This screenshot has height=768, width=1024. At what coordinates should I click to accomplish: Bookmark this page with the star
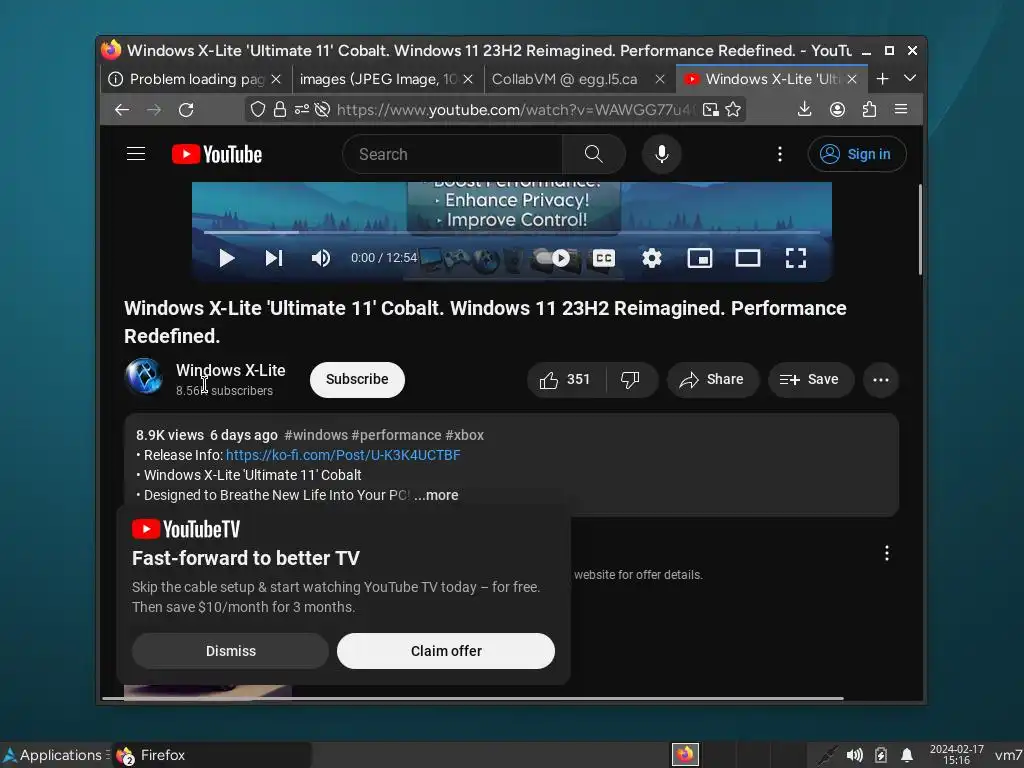point(733,110)
